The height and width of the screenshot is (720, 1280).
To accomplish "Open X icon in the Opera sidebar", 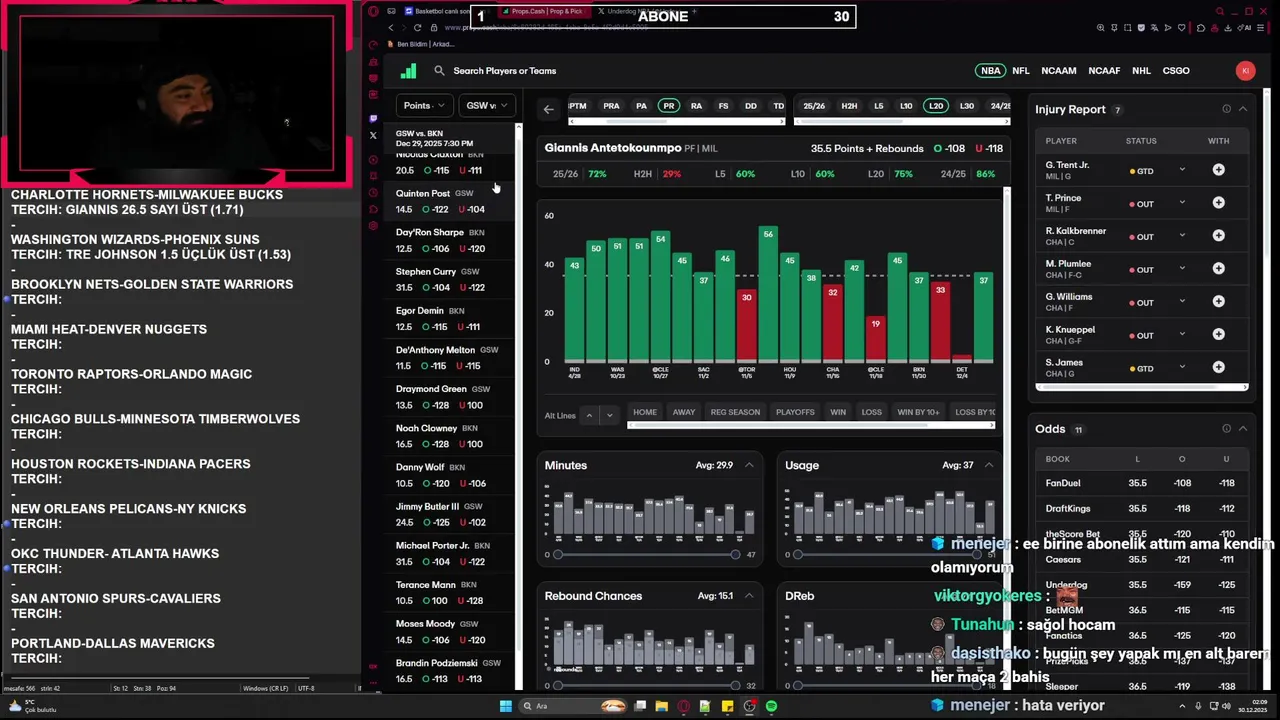I will [374, 135].
